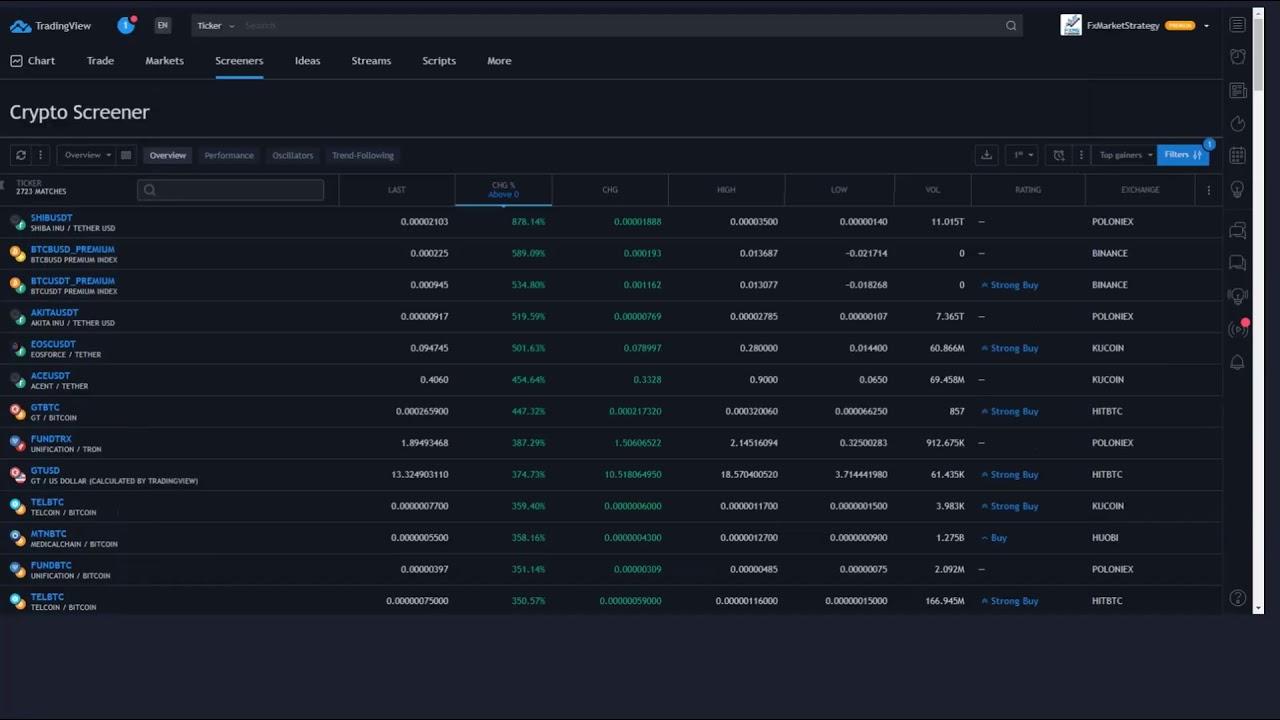Click the EN language selector
This screenshot has height=720, width=1280.
(162, 25)
